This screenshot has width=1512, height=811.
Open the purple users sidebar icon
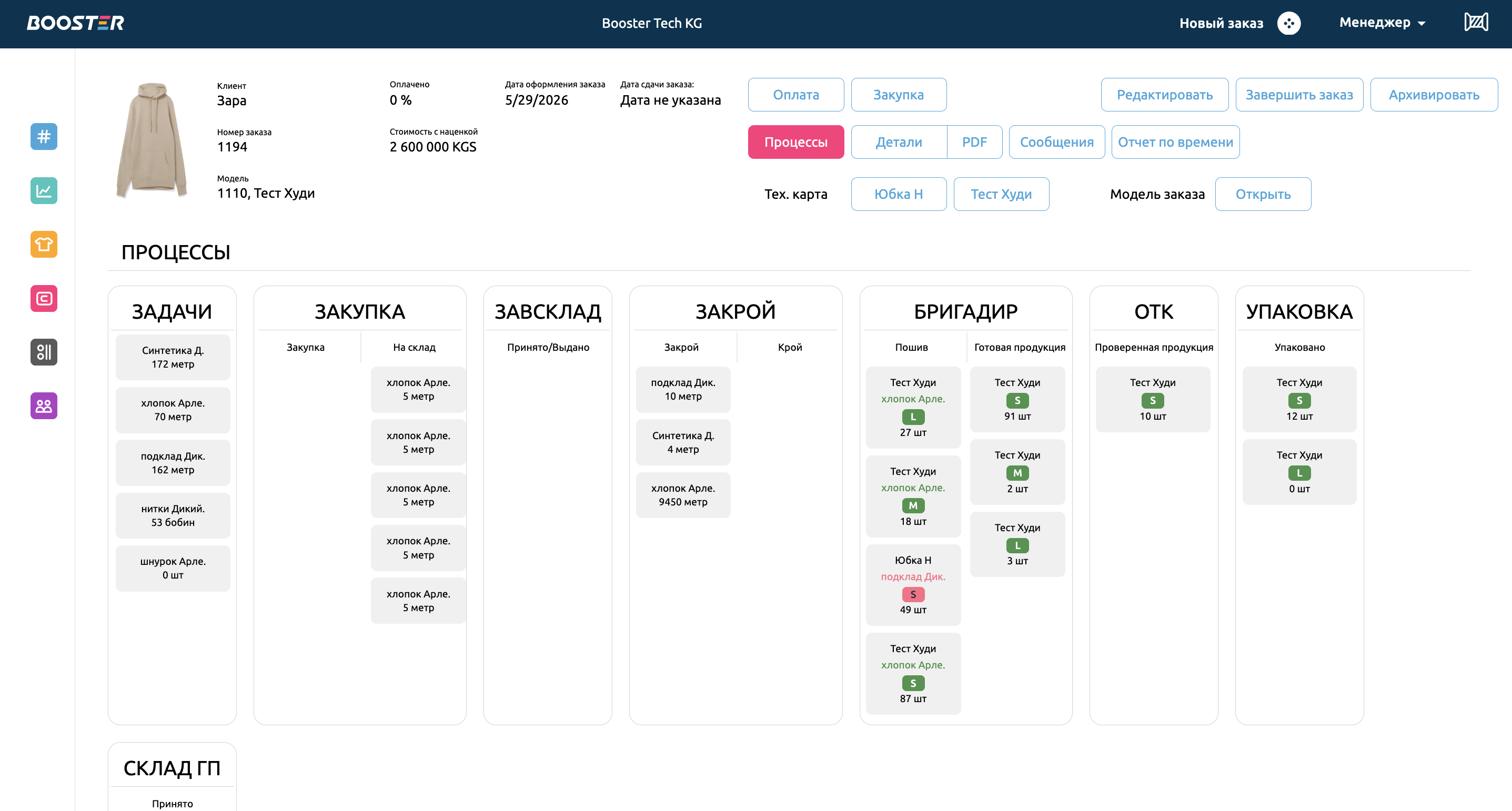pos(44,405)
